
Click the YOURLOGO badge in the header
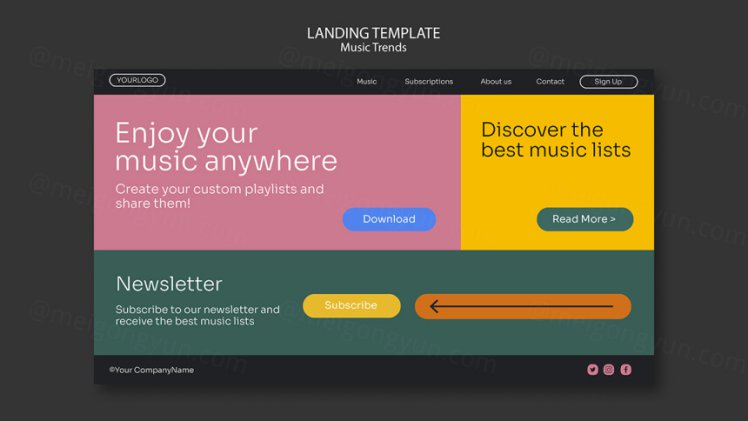[x=137, y=80]
